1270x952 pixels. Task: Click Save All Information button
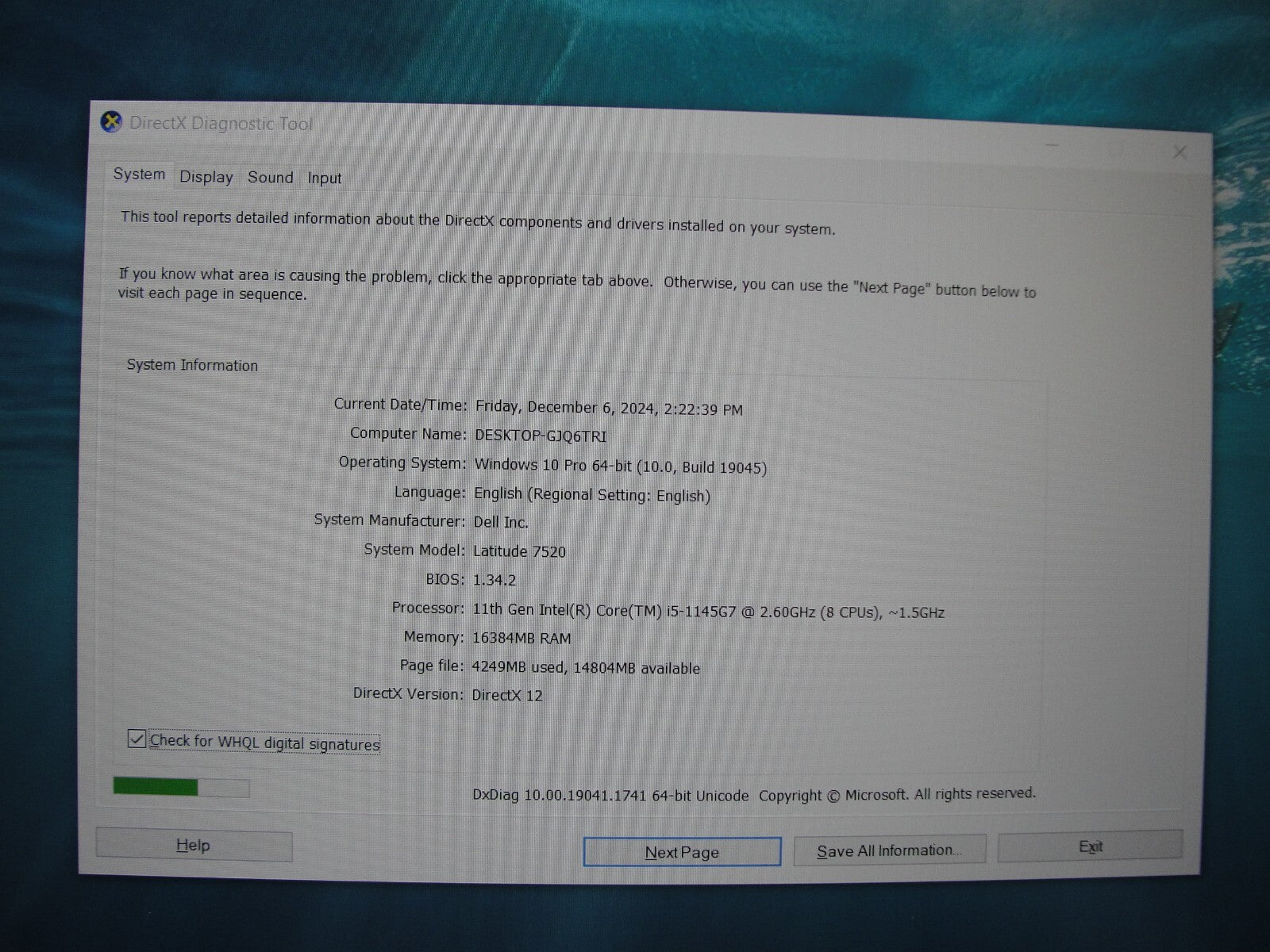889,850
